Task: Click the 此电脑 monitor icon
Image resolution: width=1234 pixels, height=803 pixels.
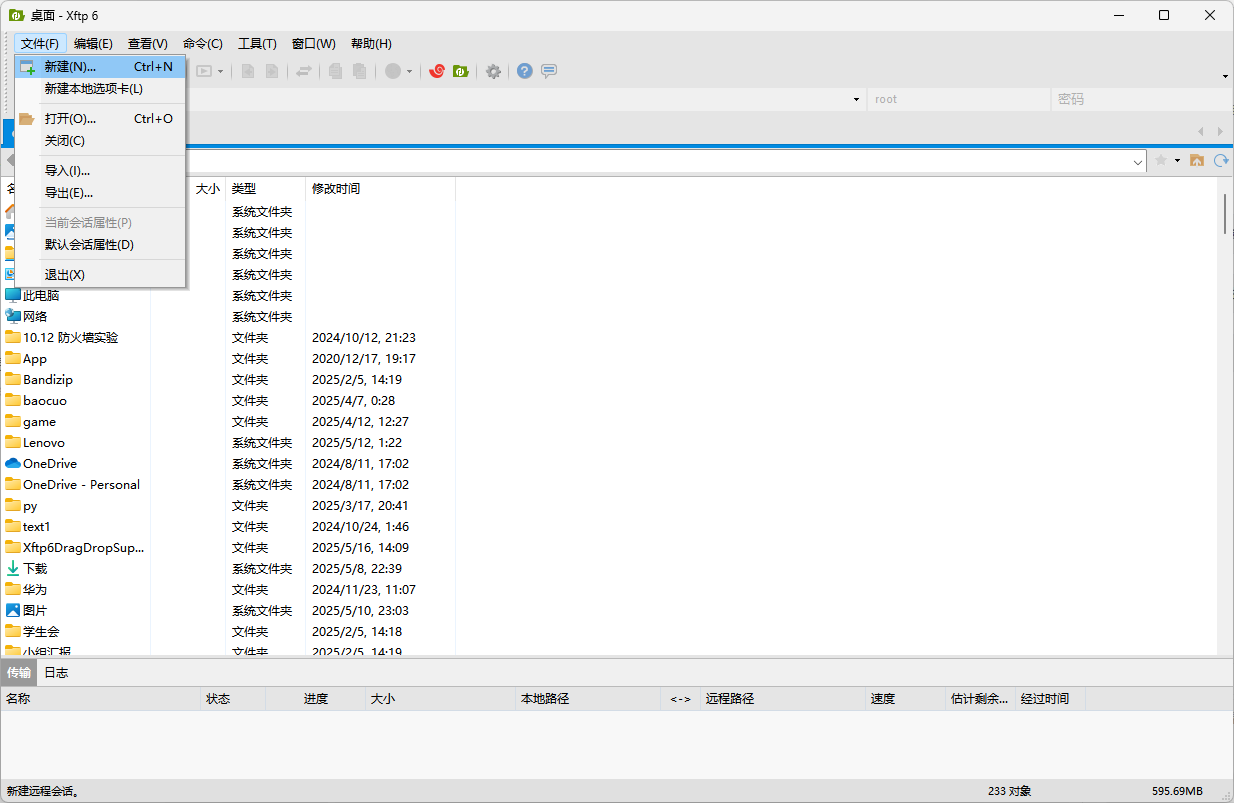Action: click(x=13, y=296)
